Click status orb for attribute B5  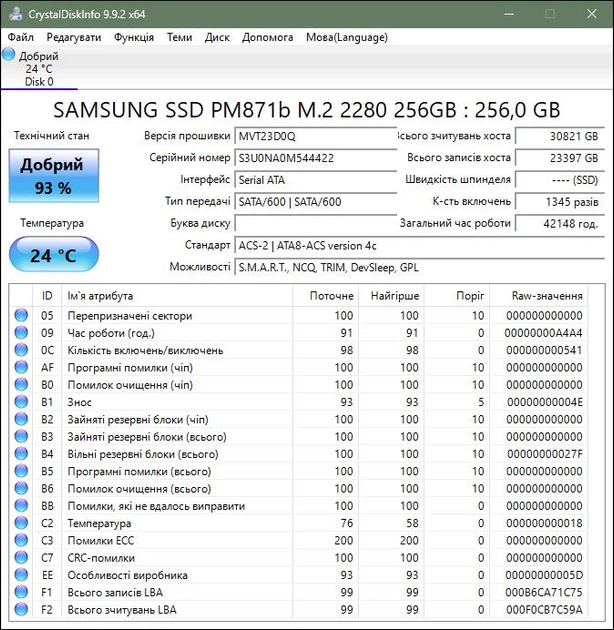tap(21, 471)
